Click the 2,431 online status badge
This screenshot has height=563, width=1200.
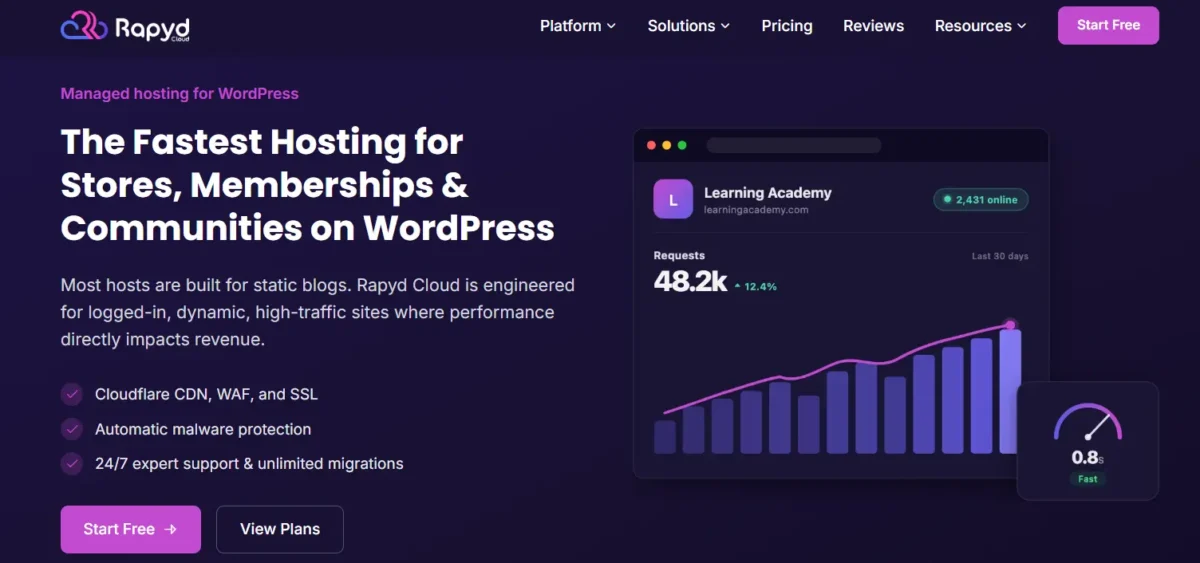coord(981,200)
